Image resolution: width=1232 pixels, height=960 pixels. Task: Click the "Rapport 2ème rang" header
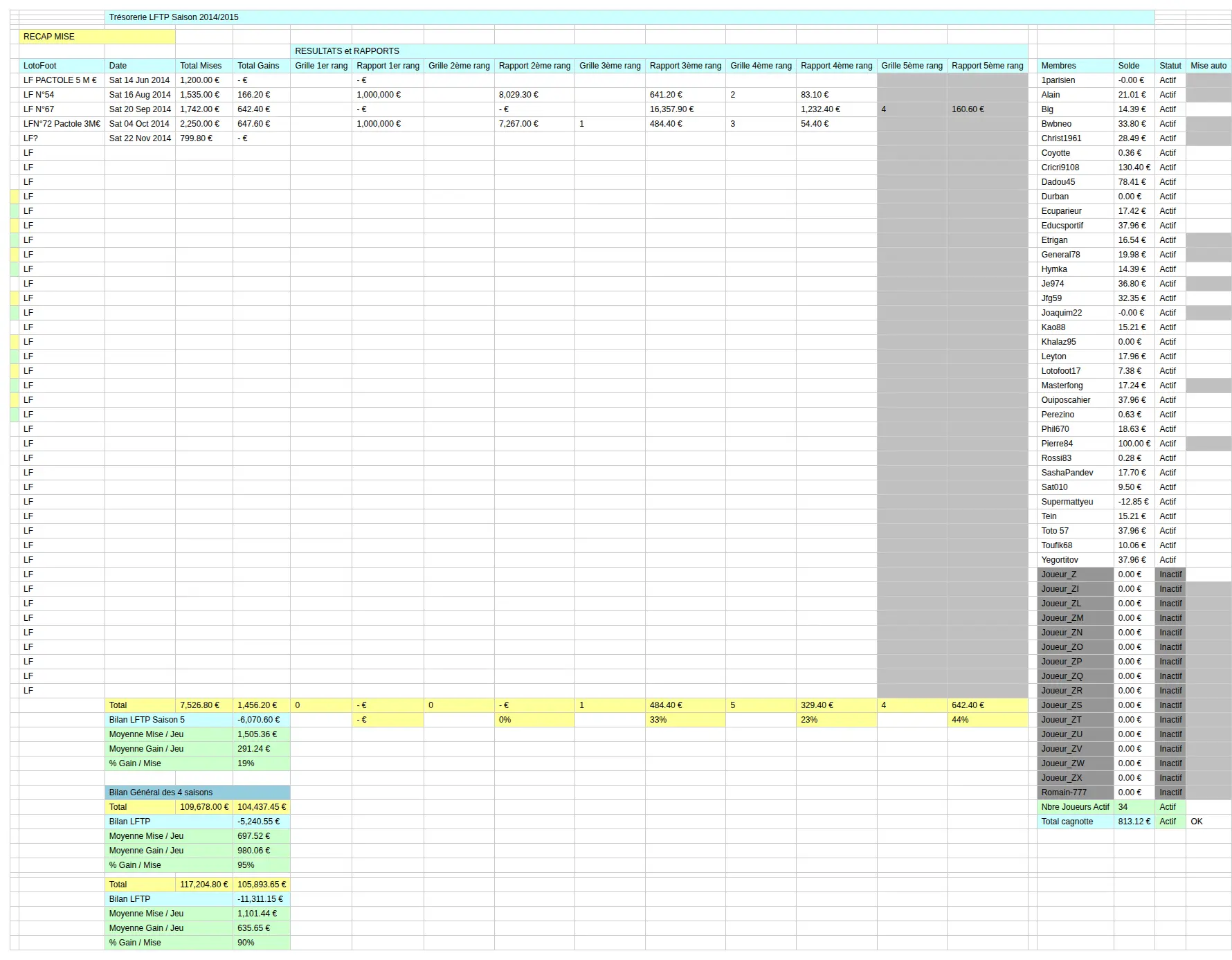pyautogui.click(x=534, y=66)
